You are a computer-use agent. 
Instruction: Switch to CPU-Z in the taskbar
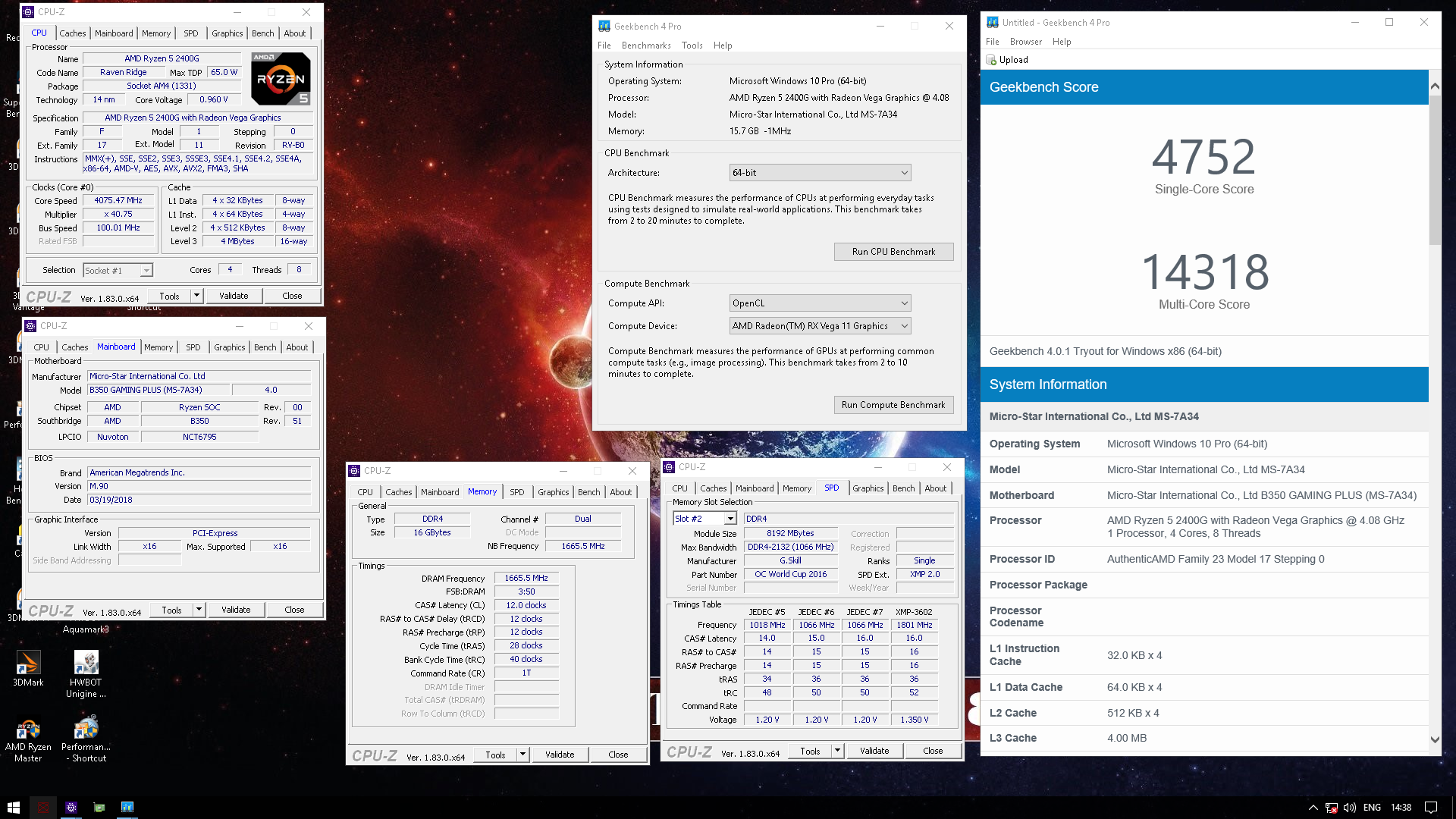point(71,807)
